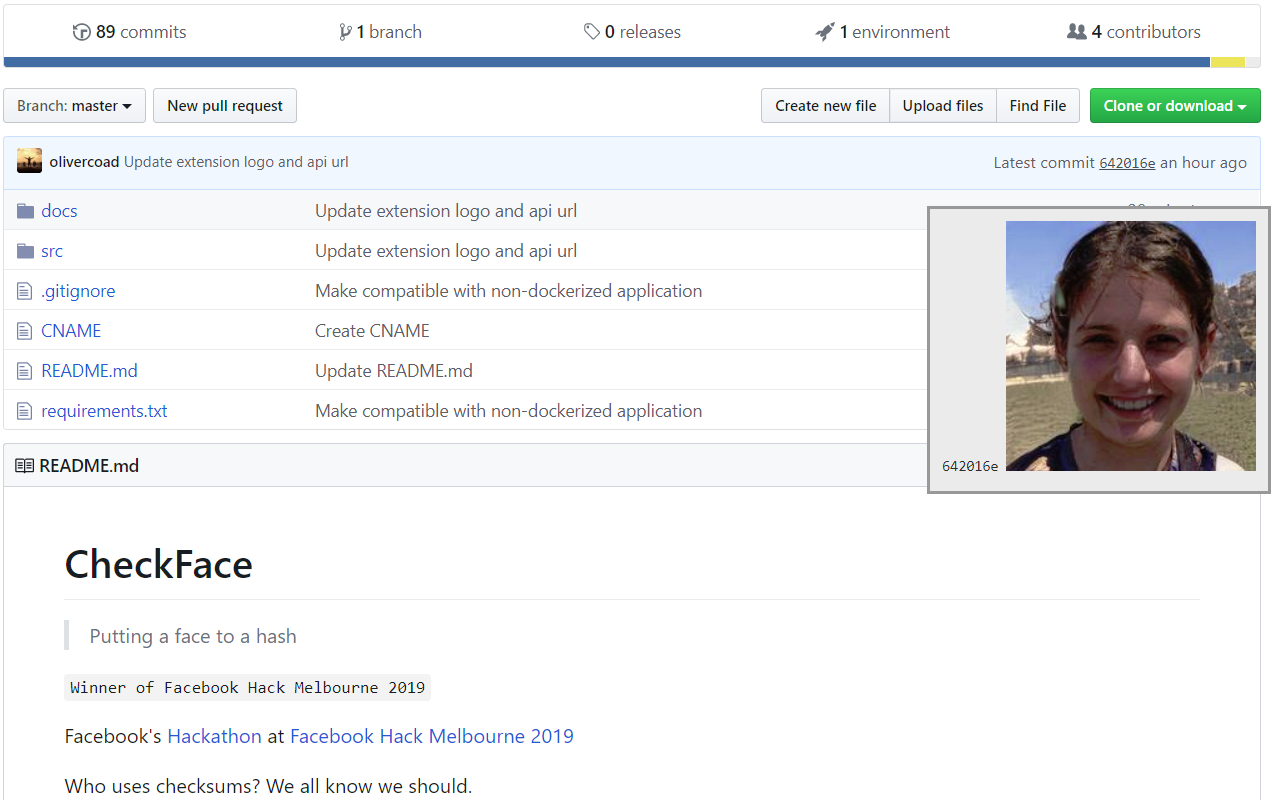
Task: Click the yellow language bar segment
Action: click(x=1228, y=62)
